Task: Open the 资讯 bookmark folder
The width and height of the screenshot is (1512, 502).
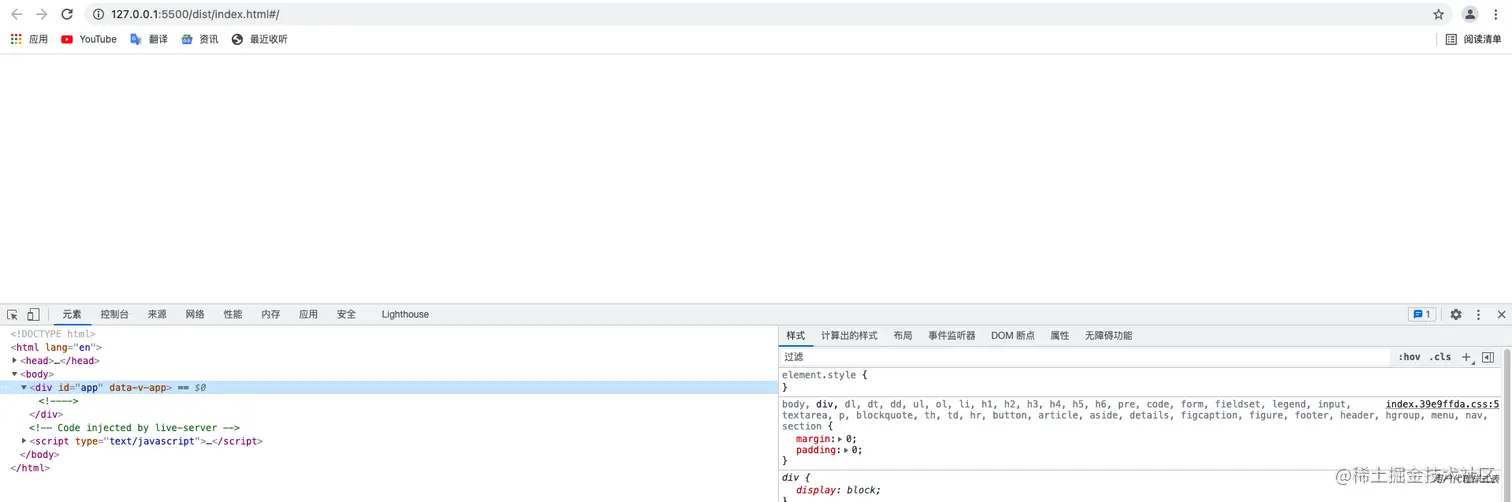Action: click(x=199, y=39)
